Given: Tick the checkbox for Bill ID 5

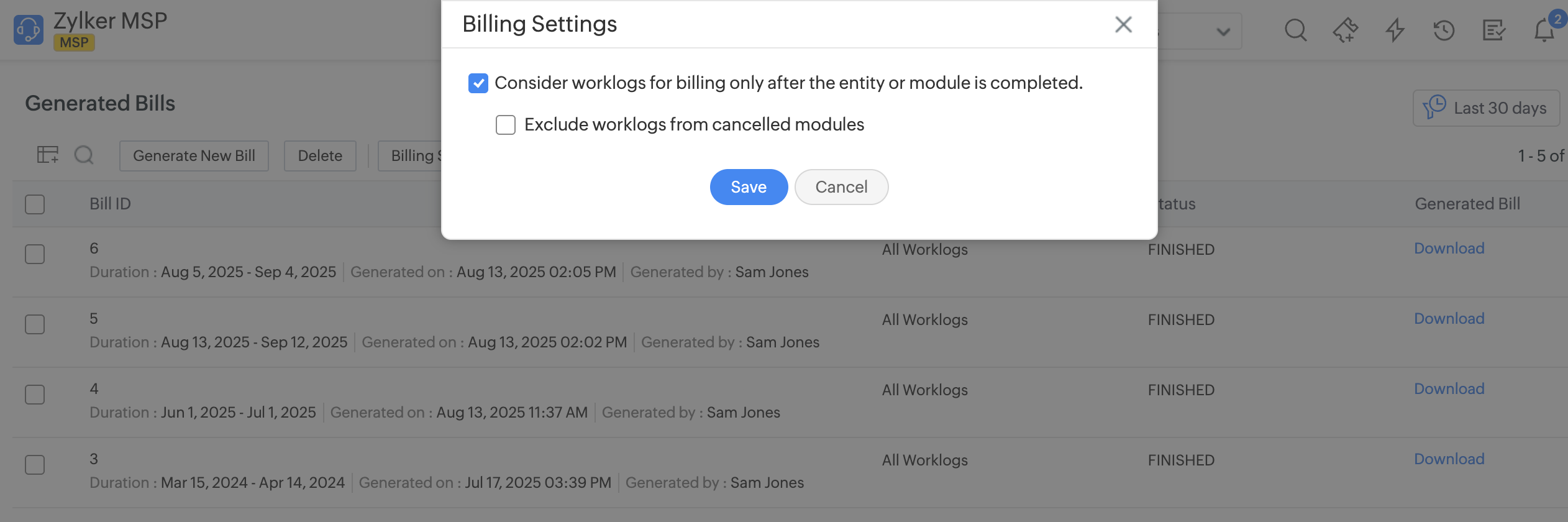Looking at the screenshot, I should [x=35, y=324].
